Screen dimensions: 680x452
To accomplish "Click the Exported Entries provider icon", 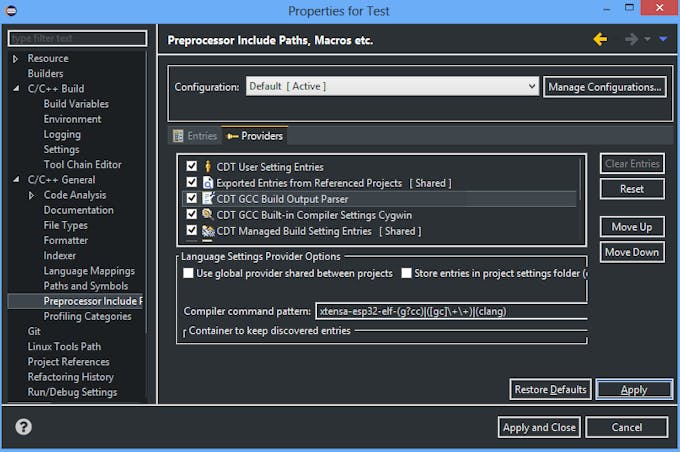I will coord(208,183).
